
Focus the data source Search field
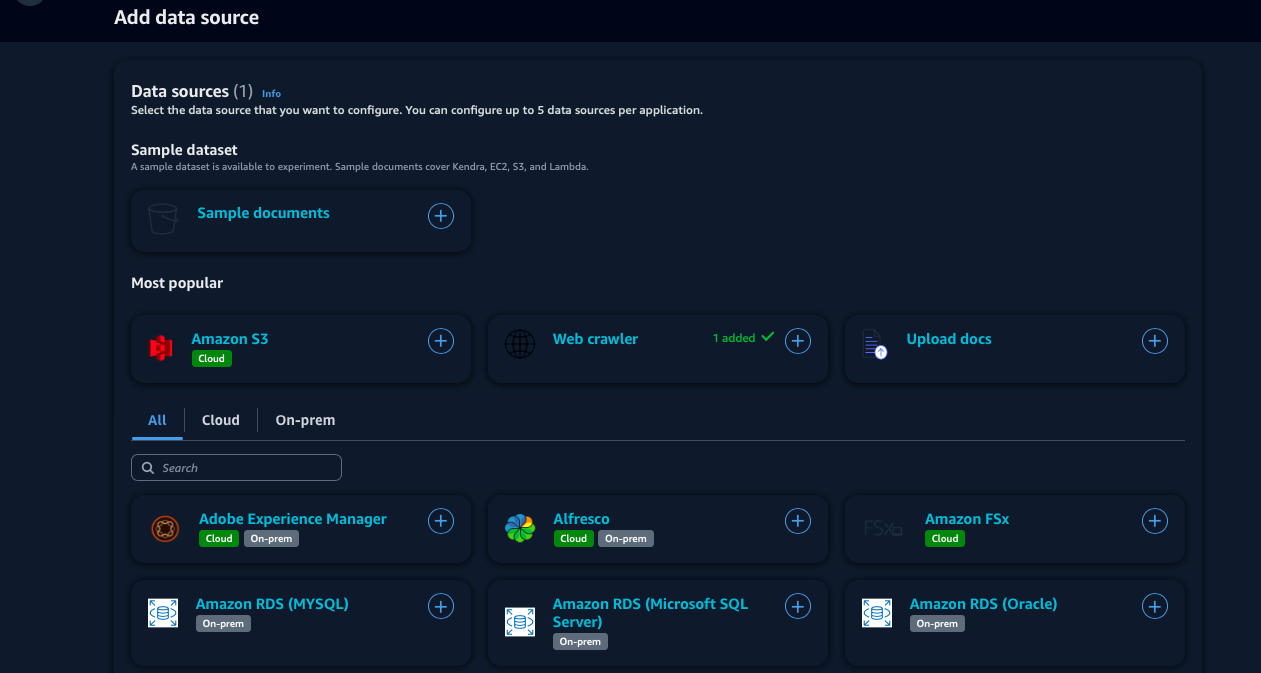click(236, 468)
